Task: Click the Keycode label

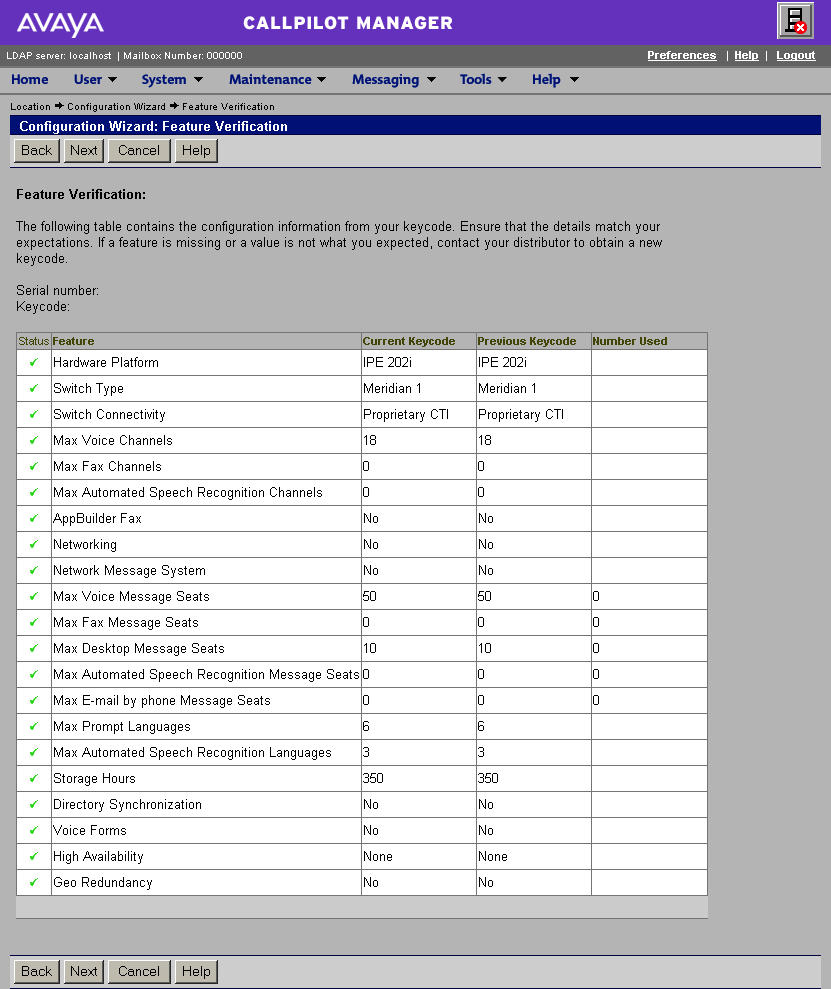Action: pos(43,307)
